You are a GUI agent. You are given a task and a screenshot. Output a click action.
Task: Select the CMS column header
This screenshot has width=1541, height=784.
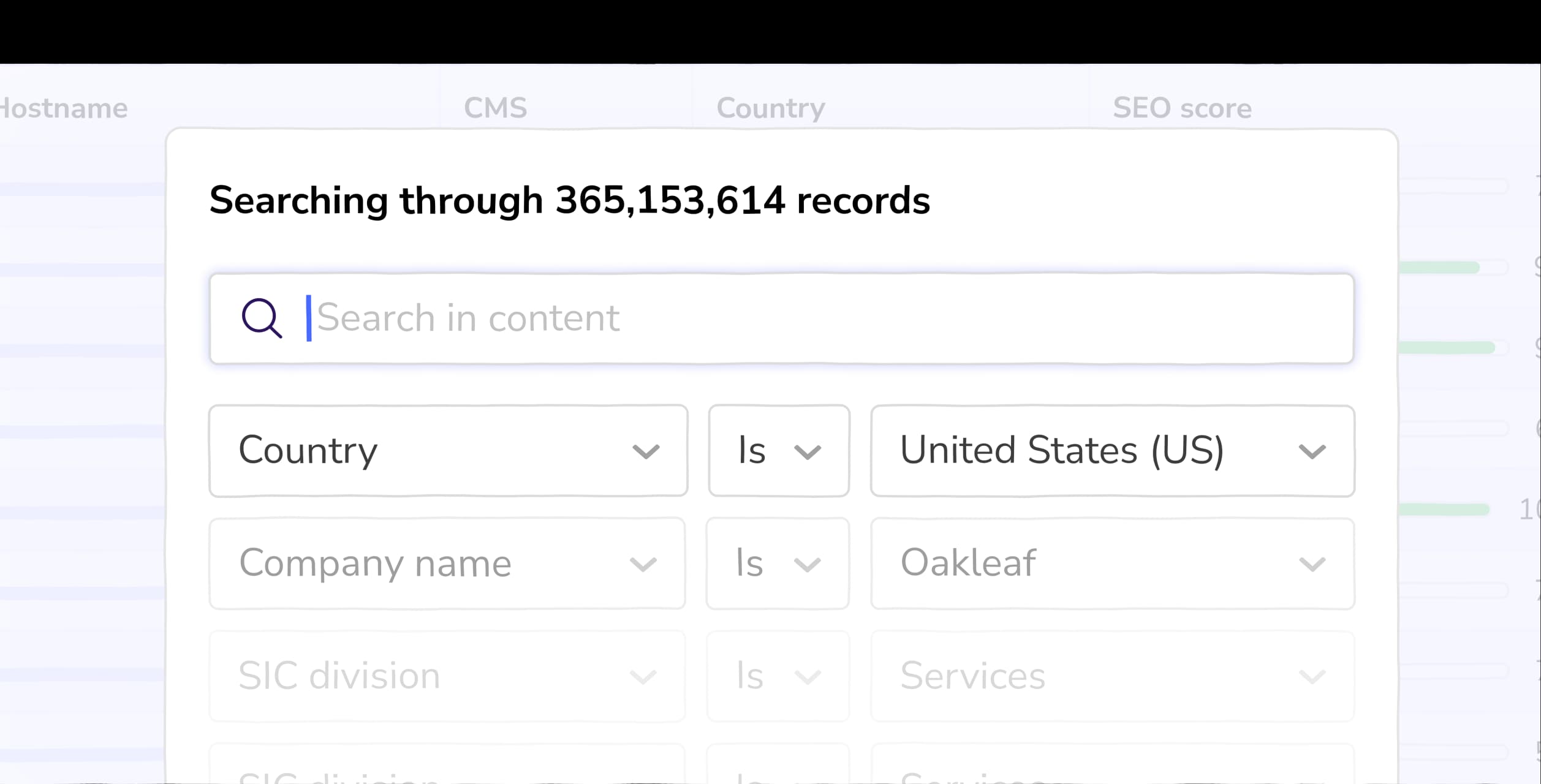pos(494,107)
